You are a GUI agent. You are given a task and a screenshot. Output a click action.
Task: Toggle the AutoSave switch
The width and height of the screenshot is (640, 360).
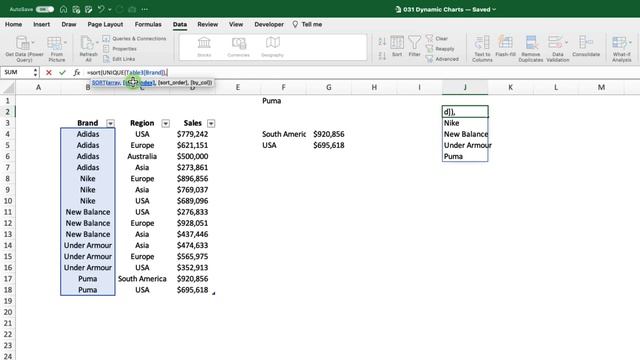tap(44, 9)
